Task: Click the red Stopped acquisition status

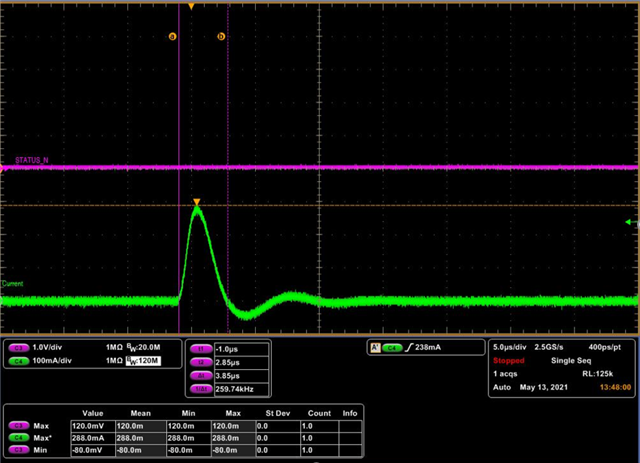Action: [x=509, y=361]
